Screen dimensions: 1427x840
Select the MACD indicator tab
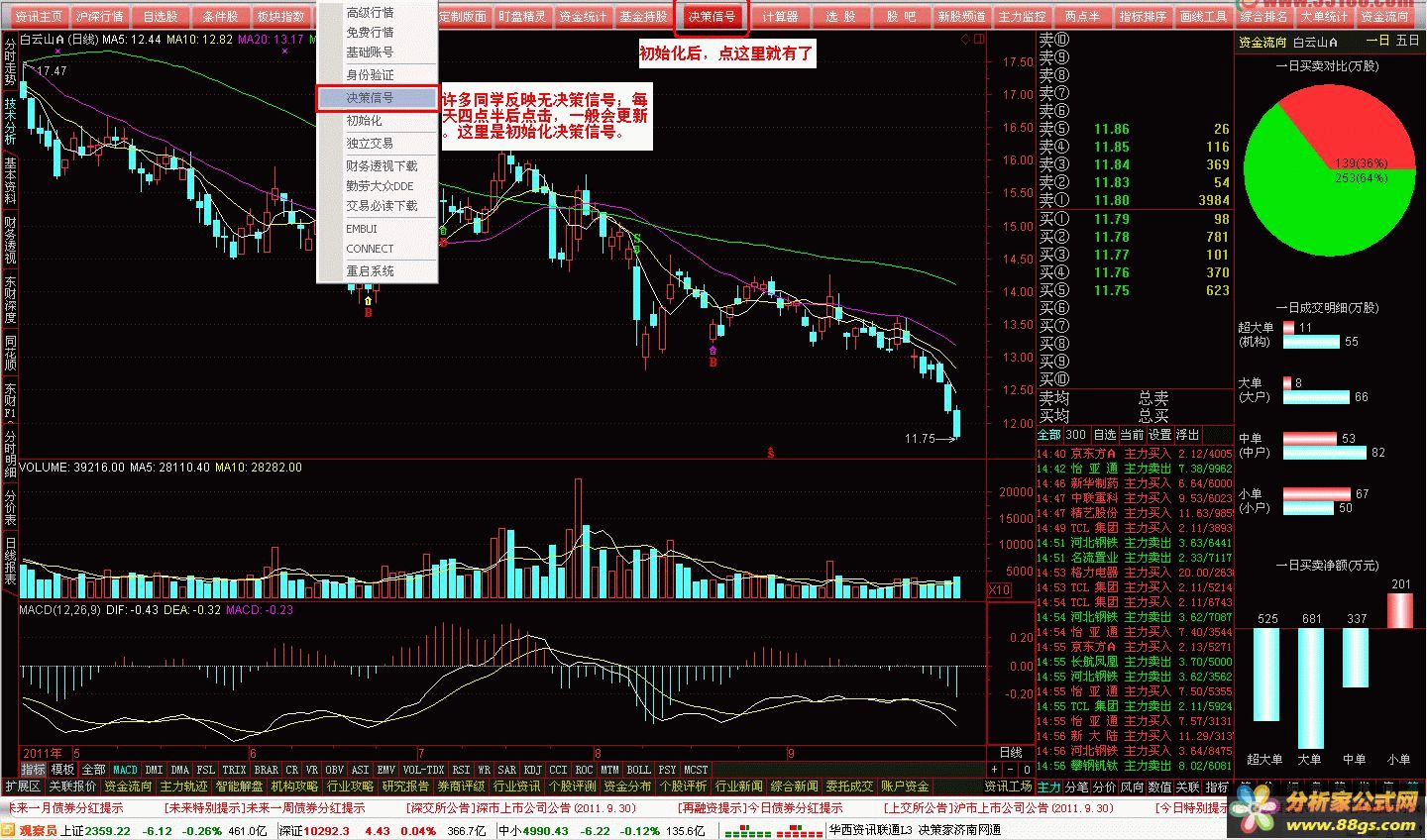pyautogui.click(x=126, y=770)
